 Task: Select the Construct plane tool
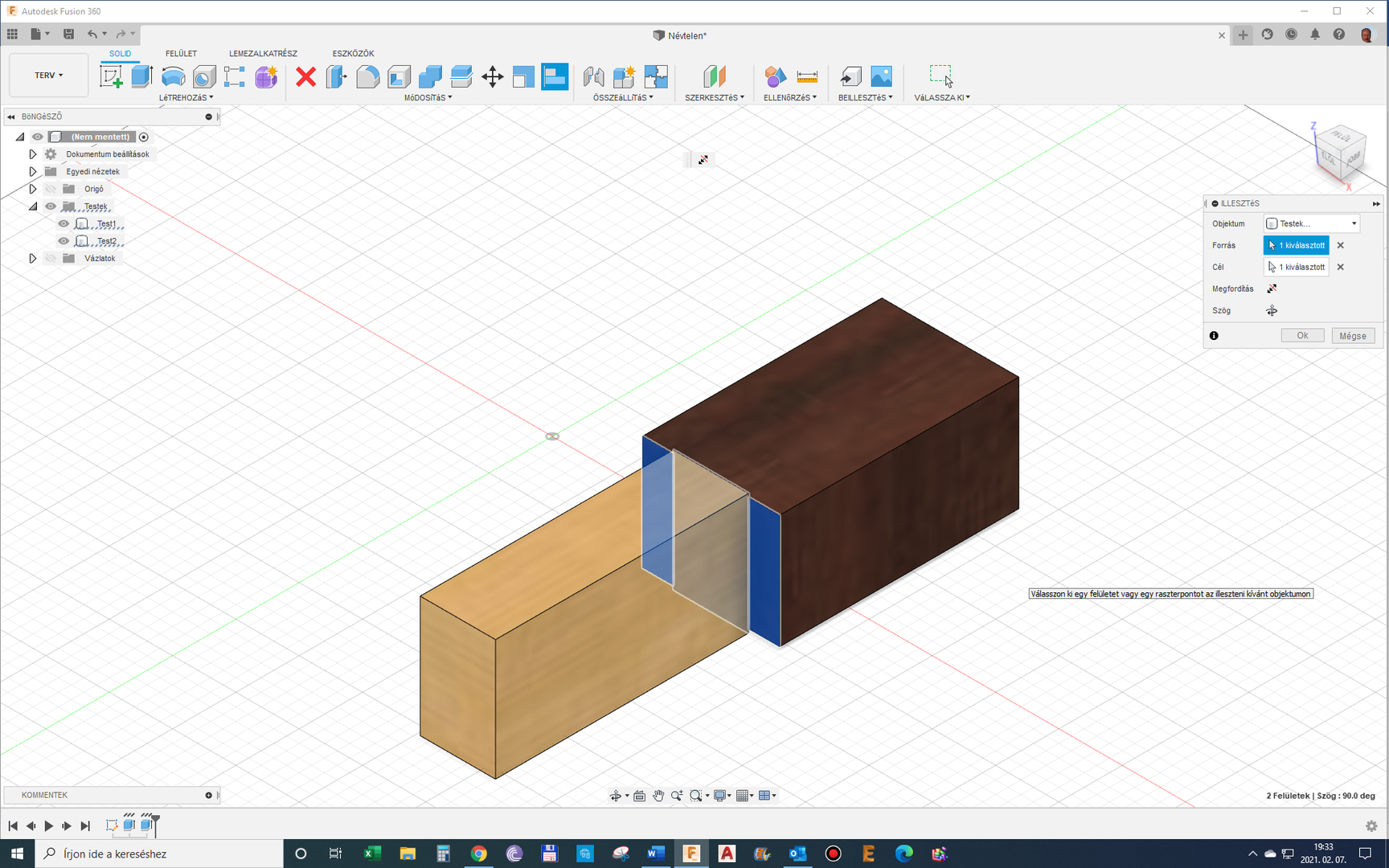[715, 76]
